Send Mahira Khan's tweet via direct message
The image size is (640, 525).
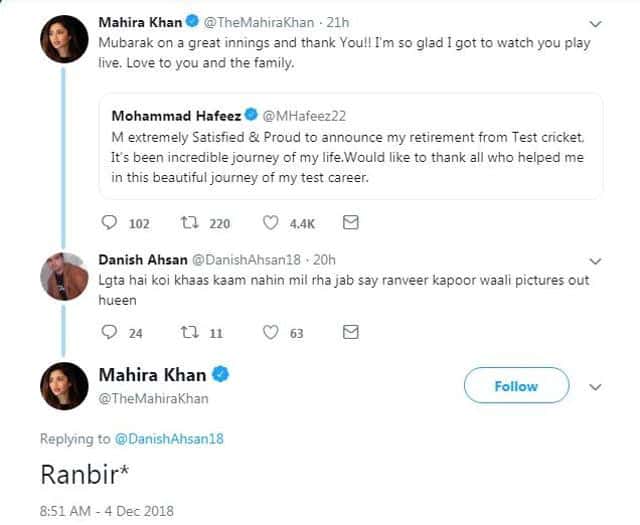click(350, 223)
